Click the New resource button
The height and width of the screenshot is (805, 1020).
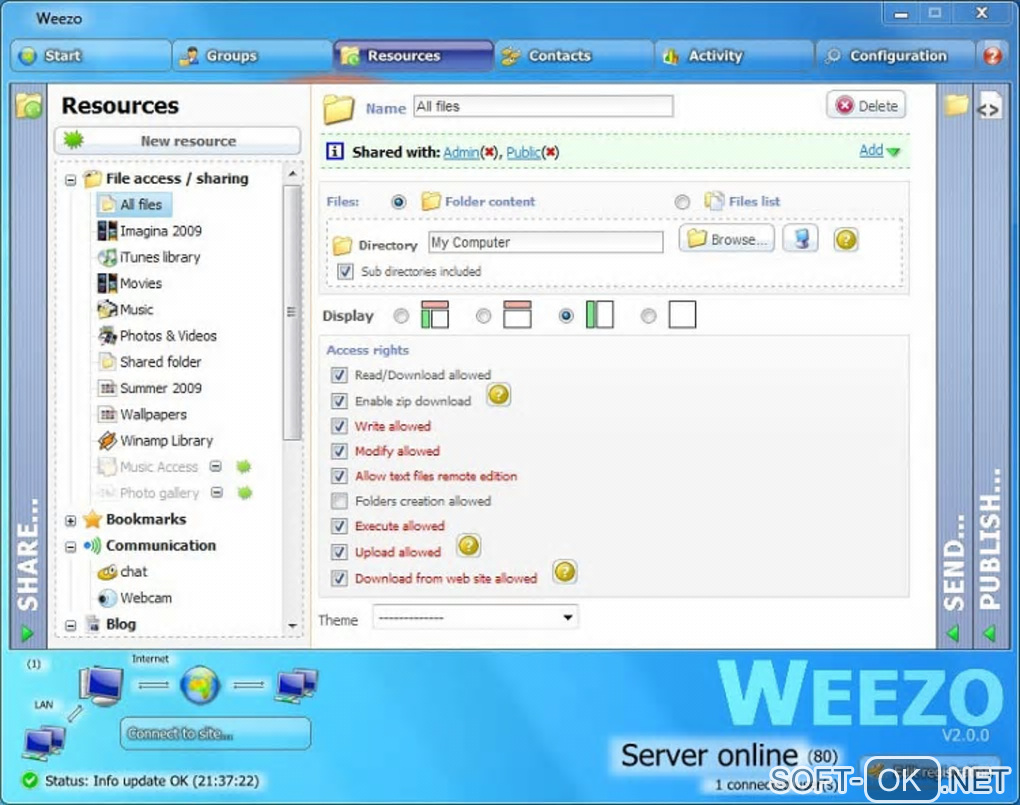point(178,141)
